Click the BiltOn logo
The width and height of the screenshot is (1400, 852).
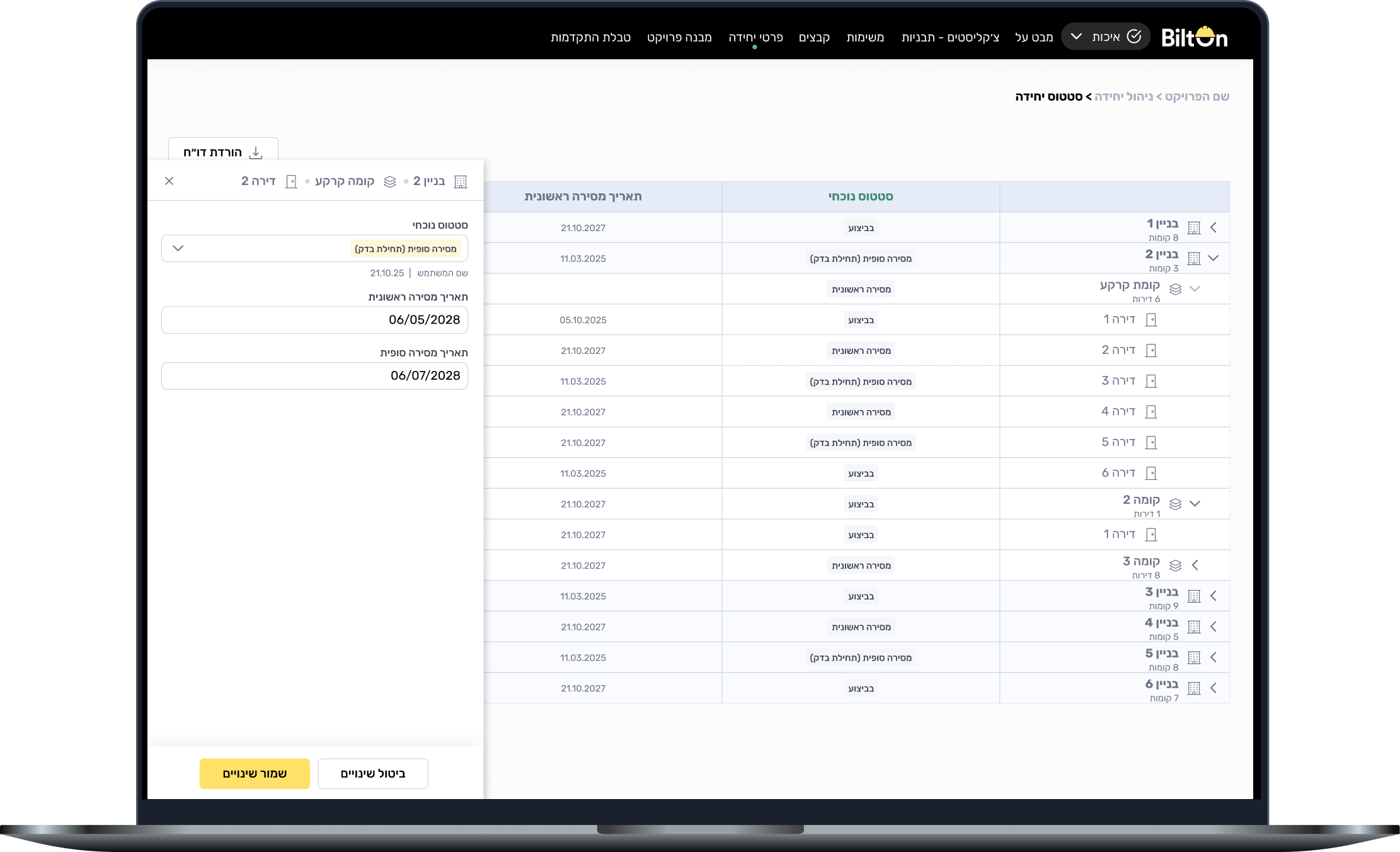[x=1194, y=37]
